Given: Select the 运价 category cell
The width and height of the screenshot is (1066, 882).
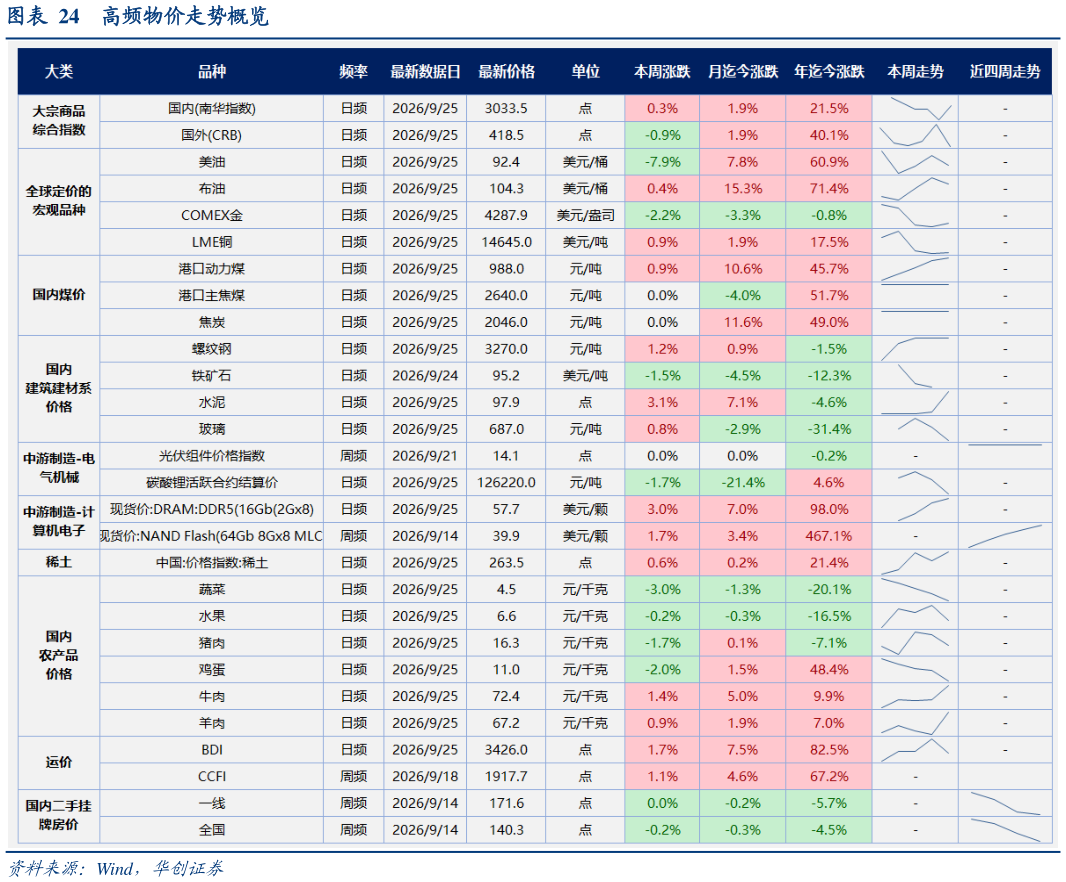Looking at the screenshot, I should [59, 762].
